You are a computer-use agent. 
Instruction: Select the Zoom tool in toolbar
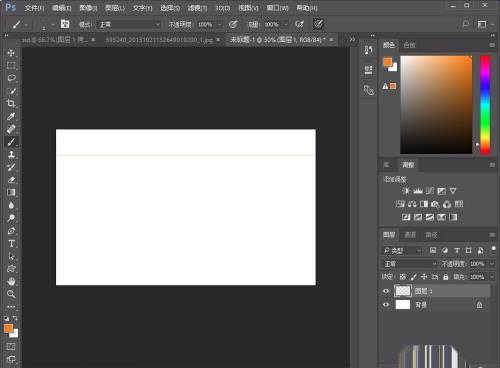coord(11,294)
